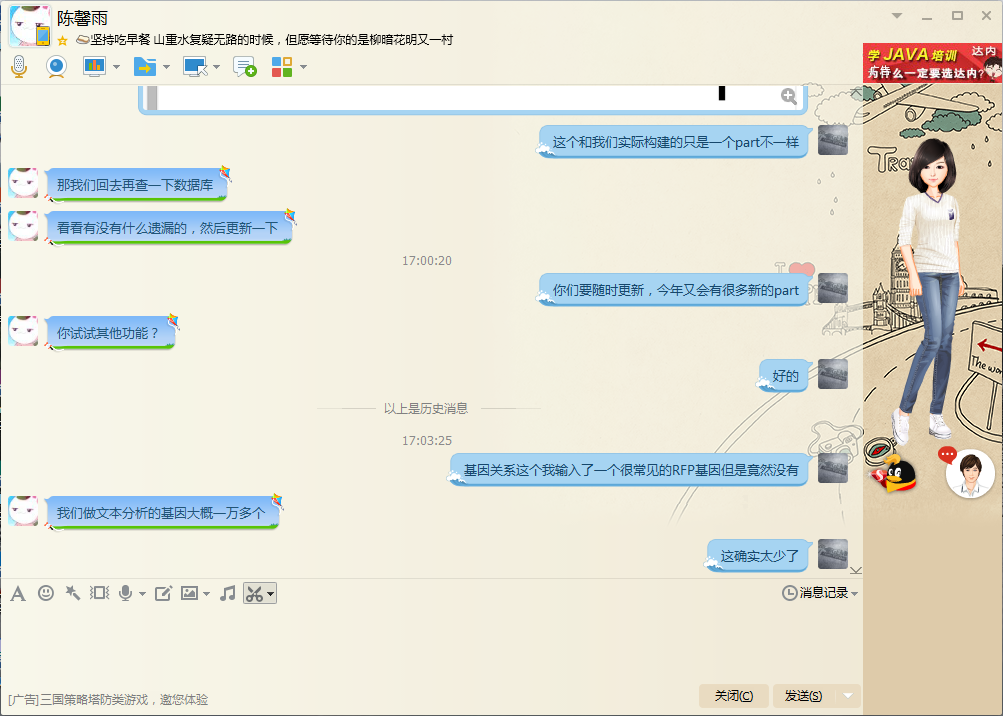
Task: Expand the screenshot scissors dropdown arrow
Action: click(x=270, y=594)
